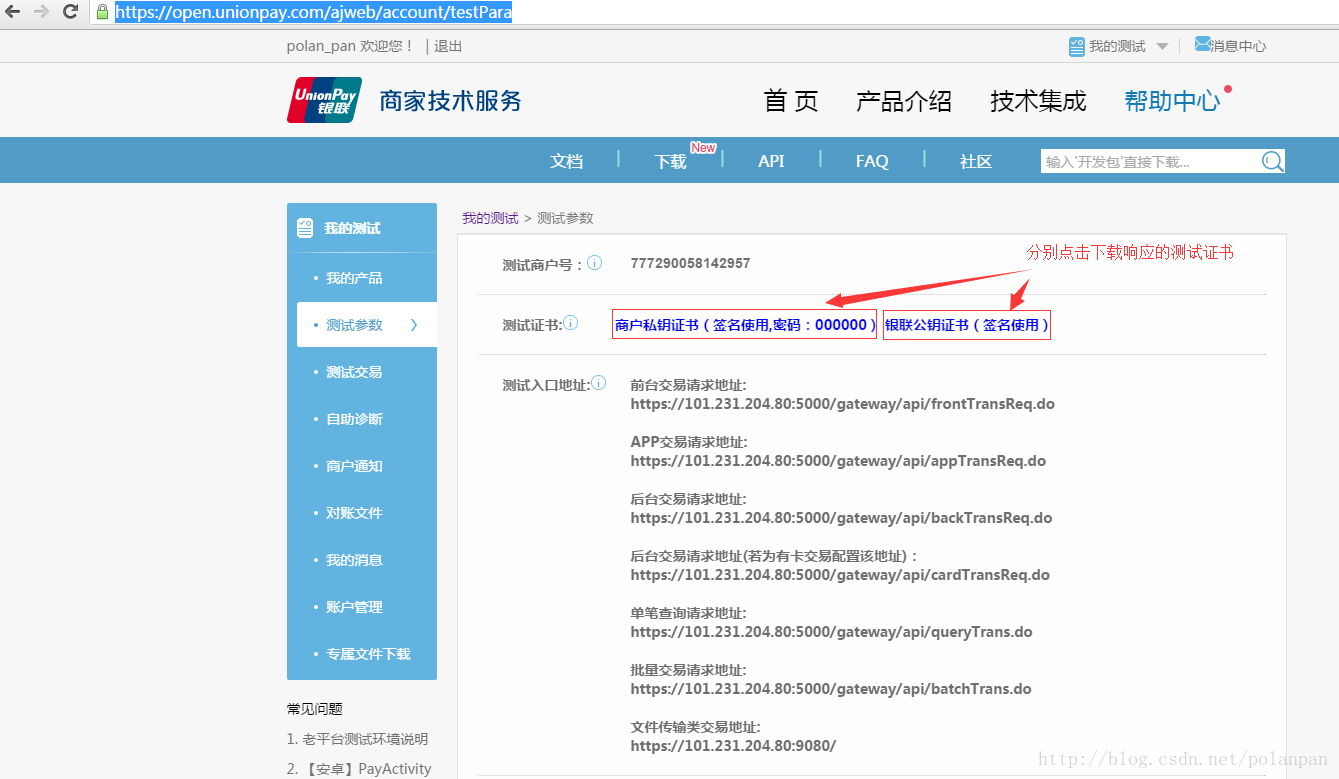Go to the 下载 tab
Viewport: 1339px width, 779px height.
click(671, 161)
